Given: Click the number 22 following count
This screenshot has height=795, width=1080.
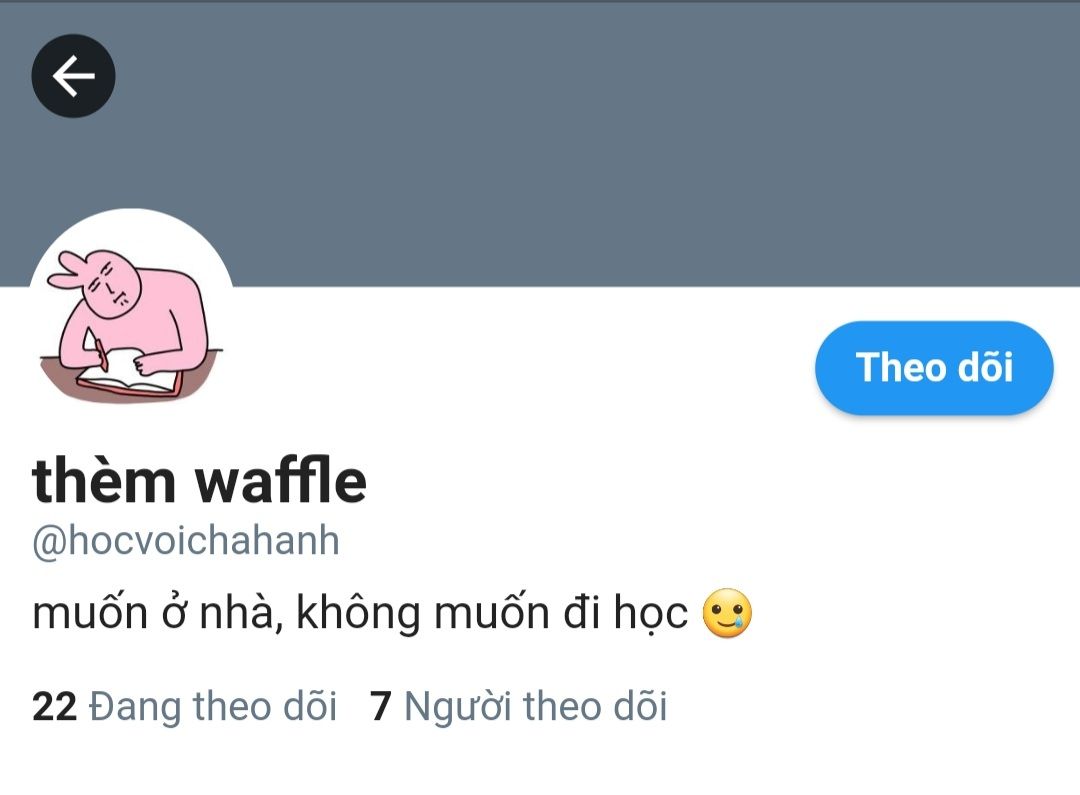Looking at the screenshot, I should (x=54, y=706).
